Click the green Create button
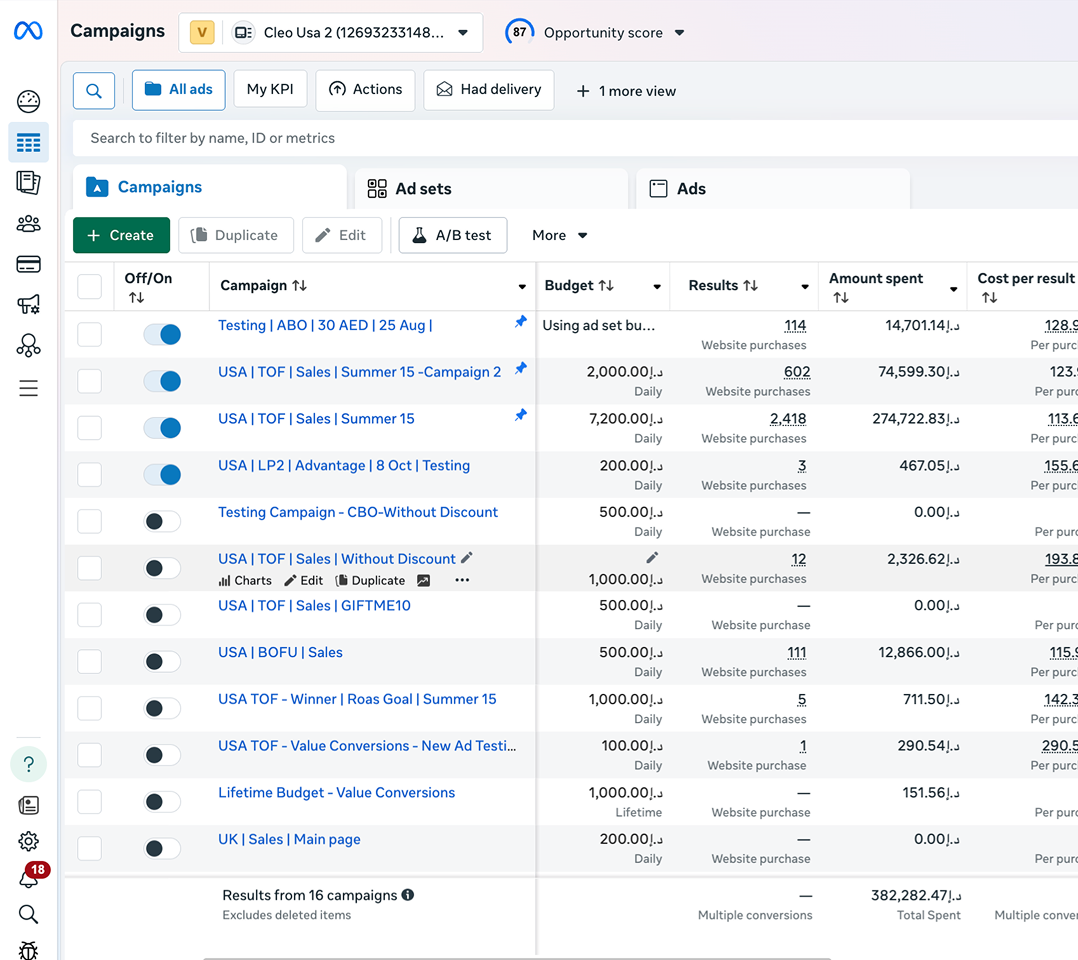The image size is (1078, 960). tap(121, 235)
